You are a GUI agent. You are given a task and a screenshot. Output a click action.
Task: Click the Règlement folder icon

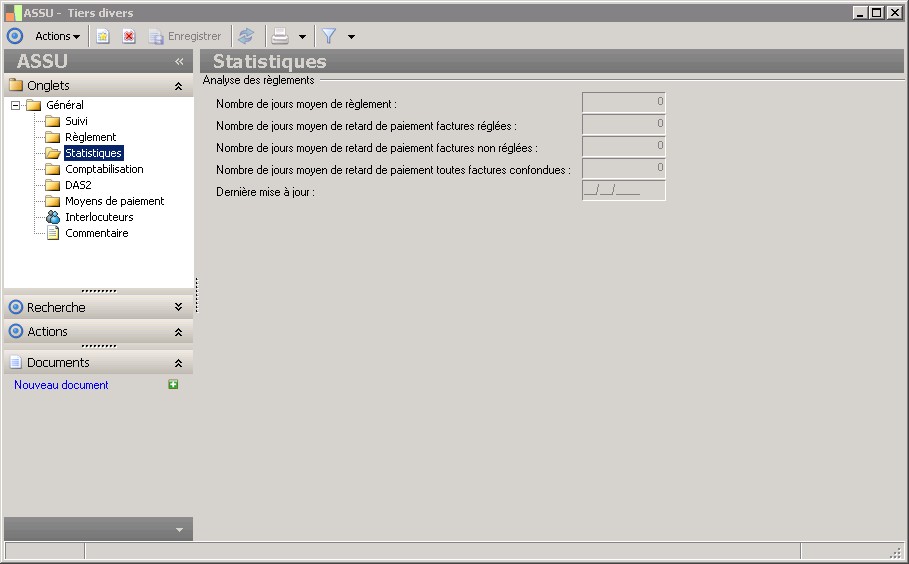[53, 137]
